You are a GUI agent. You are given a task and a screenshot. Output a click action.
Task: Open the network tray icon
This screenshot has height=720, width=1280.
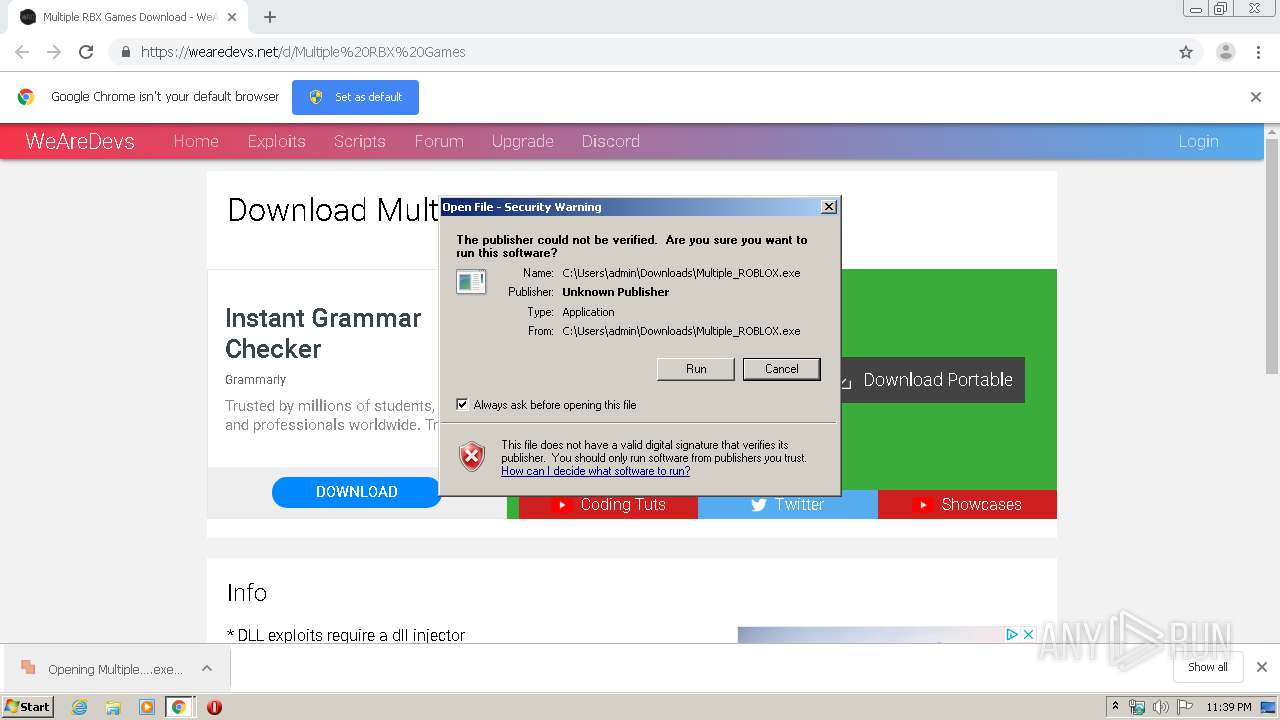coord(1137,707)
